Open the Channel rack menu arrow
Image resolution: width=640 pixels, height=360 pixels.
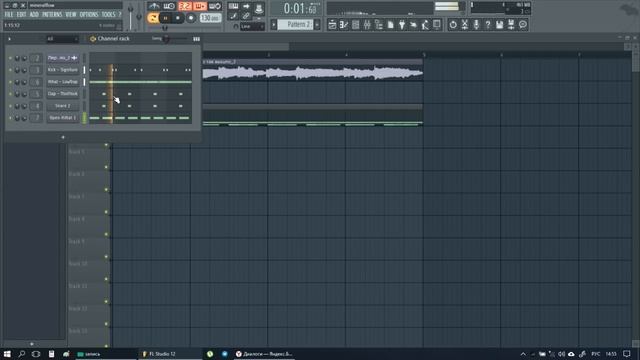[x=9, y=39]
